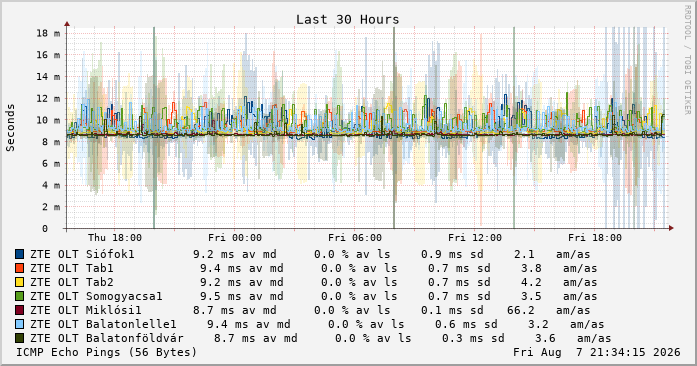The width and height of the screenshot is (697, 366).
Task: Click the red arrowhead ending the time axis
Action: [671, 228]
